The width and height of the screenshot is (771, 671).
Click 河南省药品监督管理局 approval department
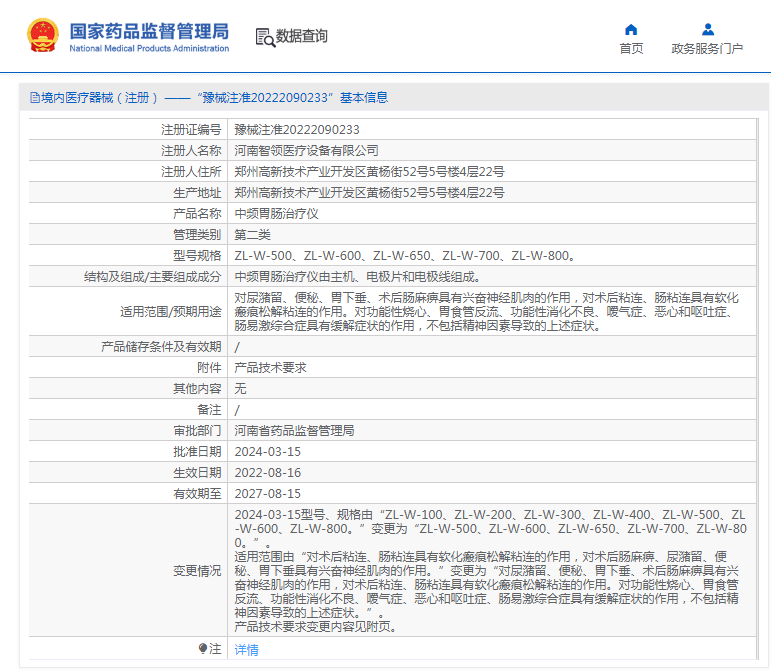point(295,431)
